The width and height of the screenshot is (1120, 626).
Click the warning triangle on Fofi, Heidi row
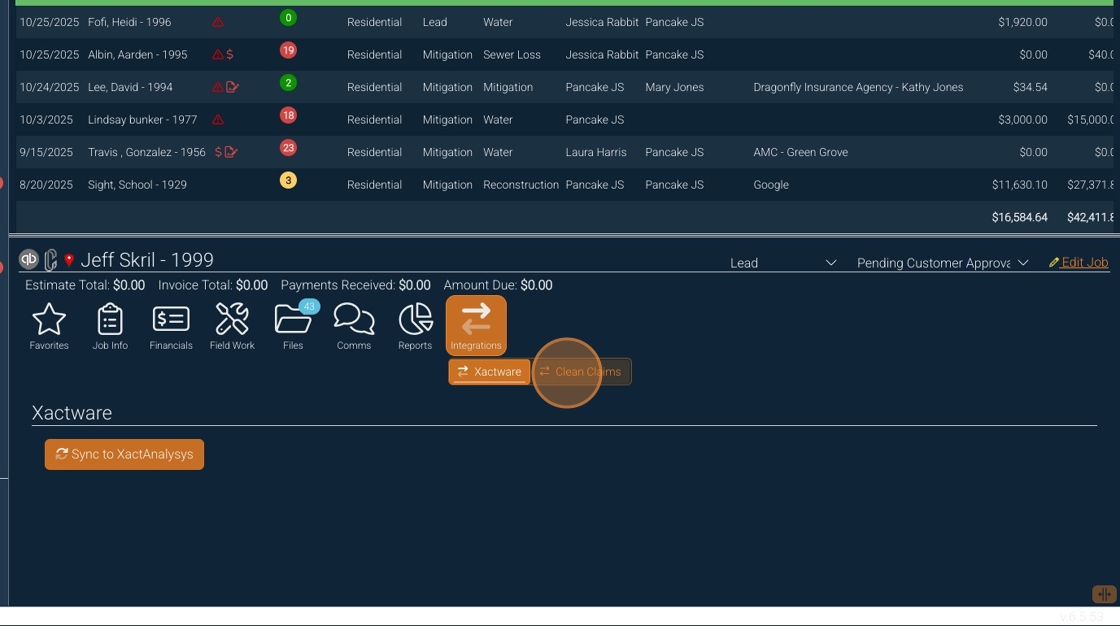(x=218, y=22)
